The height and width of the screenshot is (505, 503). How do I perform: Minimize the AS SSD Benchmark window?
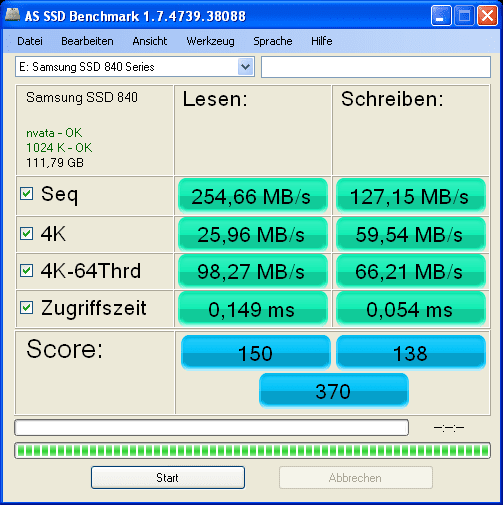(x=441, y=16)
